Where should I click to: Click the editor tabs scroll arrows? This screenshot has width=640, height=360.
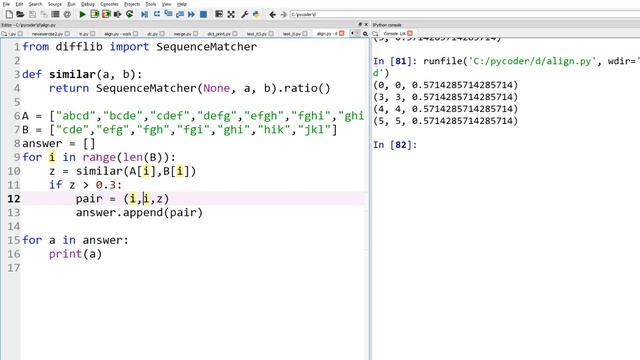[x=355, y=34]
